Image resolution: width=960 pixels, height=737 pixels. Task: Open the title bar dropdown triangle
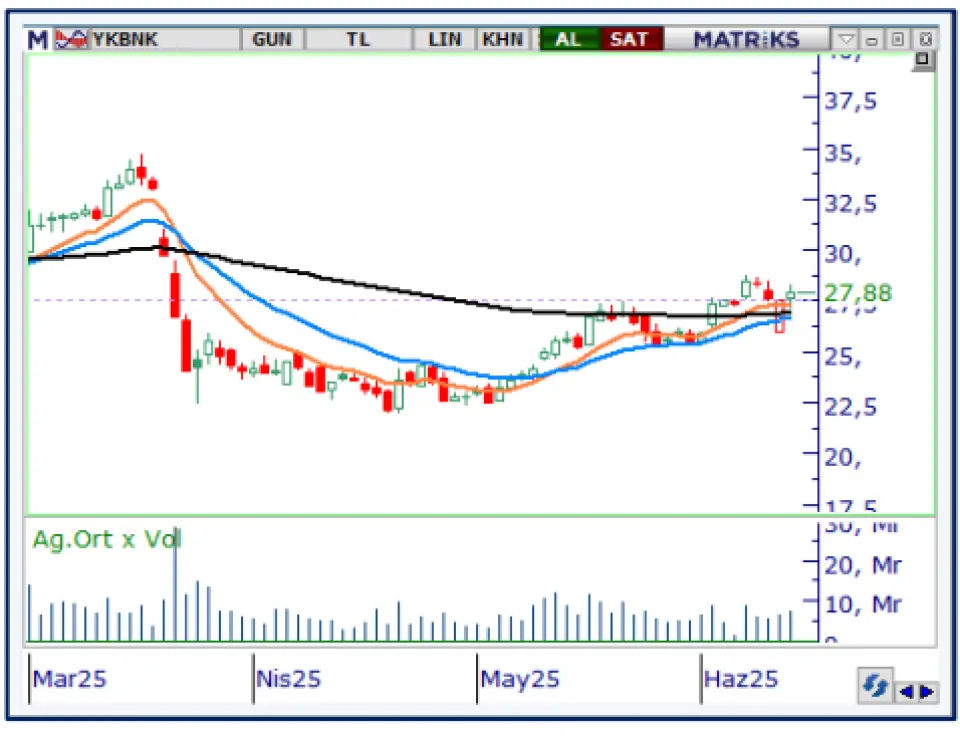tap(846, 40)
